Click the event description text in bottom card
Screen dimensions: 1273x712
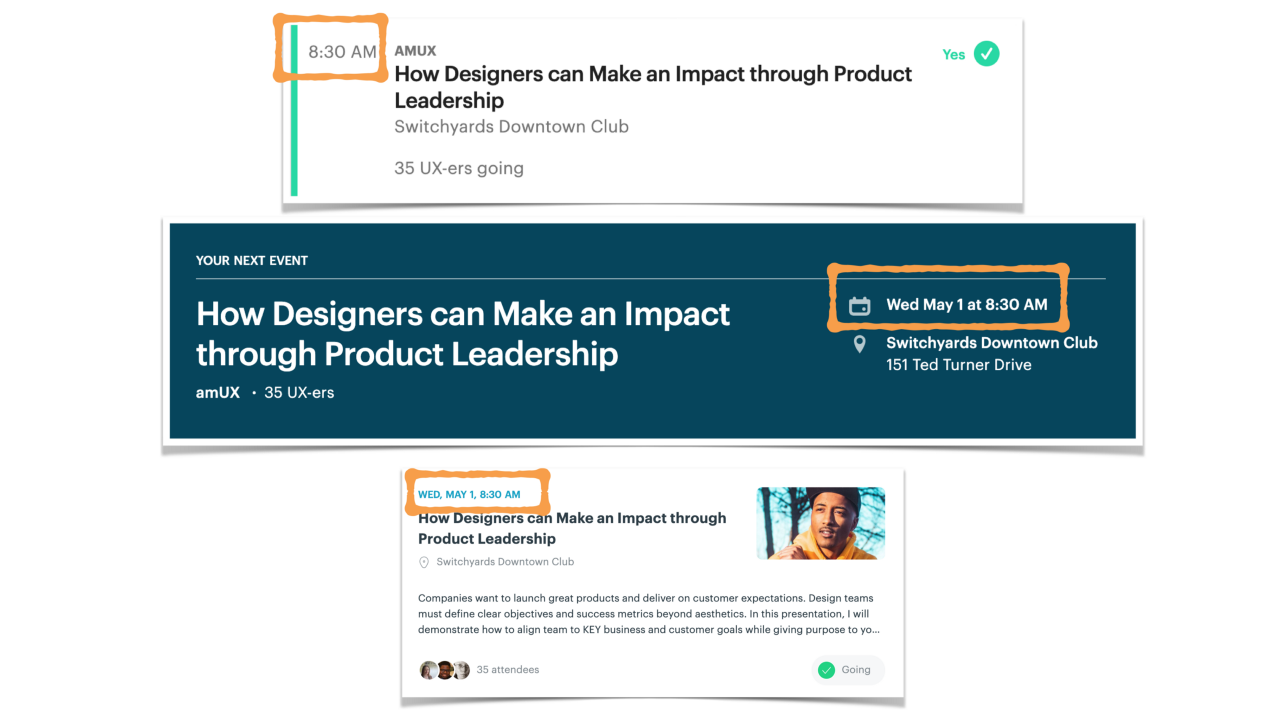click(648, 614)
